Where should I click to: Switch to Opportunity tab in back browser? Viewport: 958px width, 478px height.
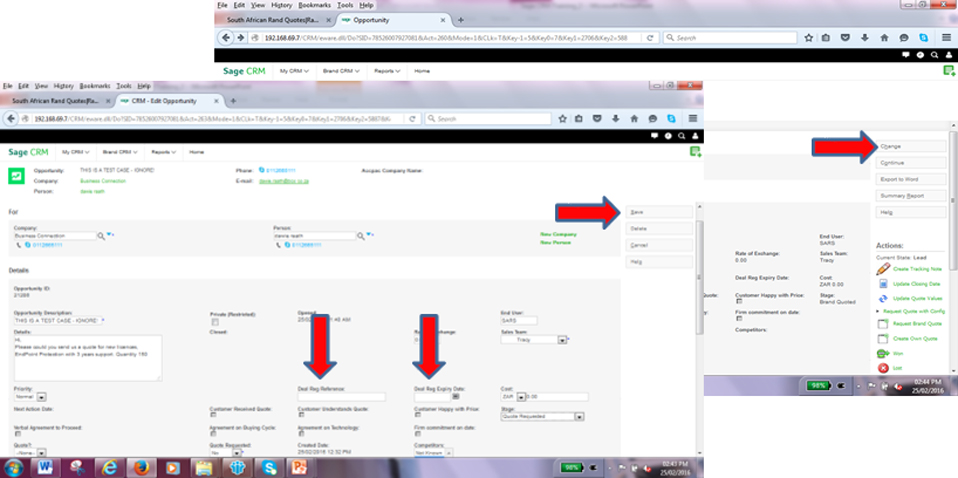(x=391, y=20)
